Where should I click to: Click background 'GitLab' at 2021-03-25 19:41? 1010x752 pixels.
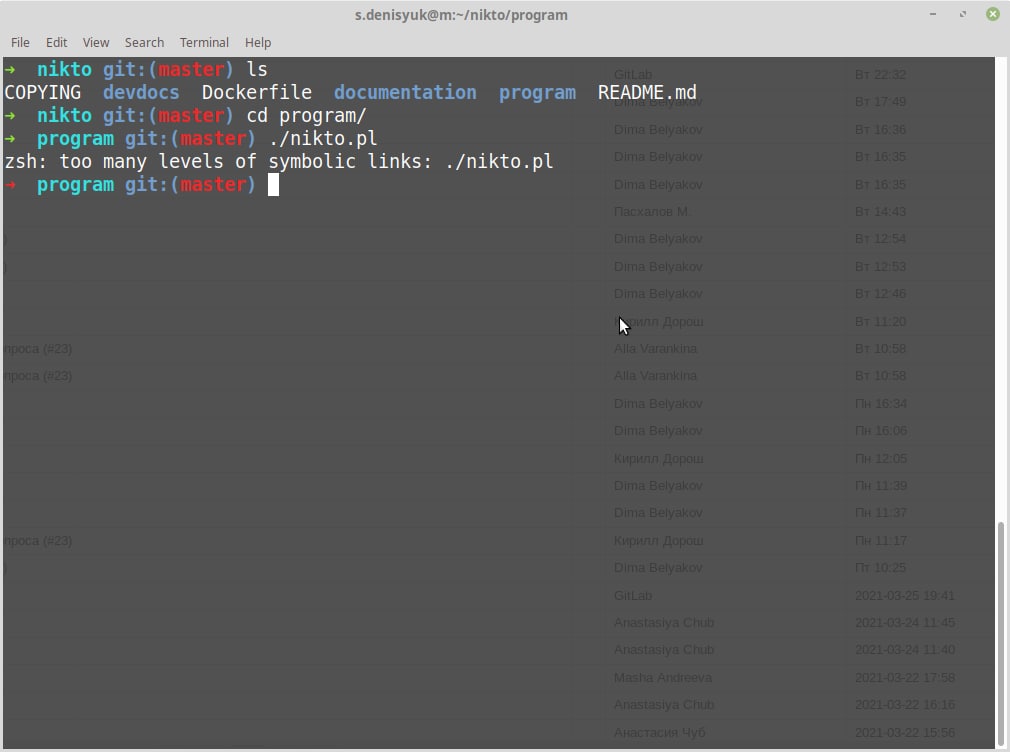(633, 595)
